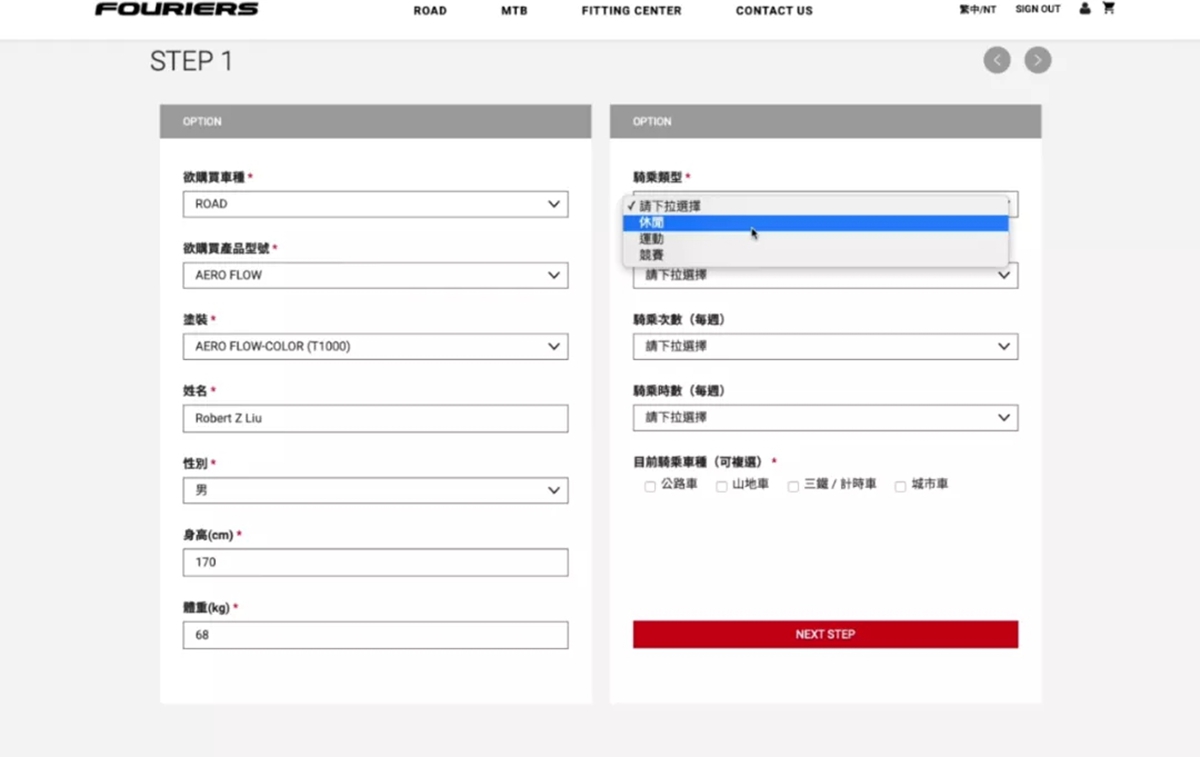Click the 身高(cm) field showing 170

pos(375,562)
